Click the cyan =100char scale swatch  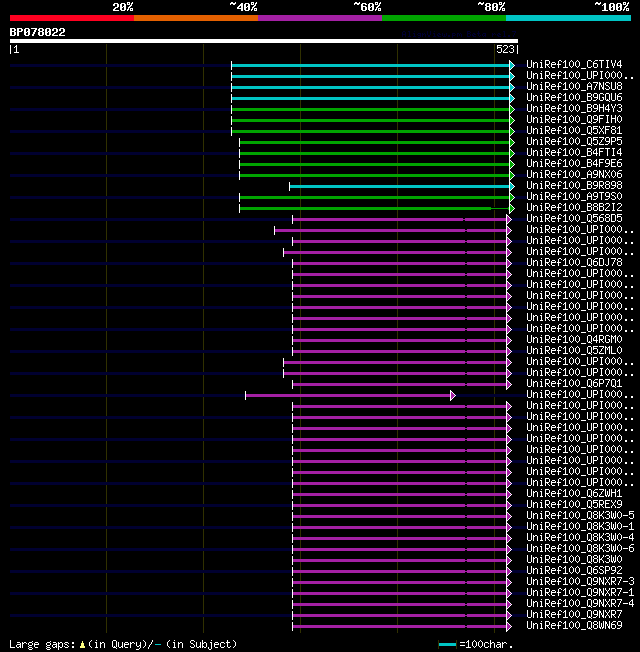[447, 645]
